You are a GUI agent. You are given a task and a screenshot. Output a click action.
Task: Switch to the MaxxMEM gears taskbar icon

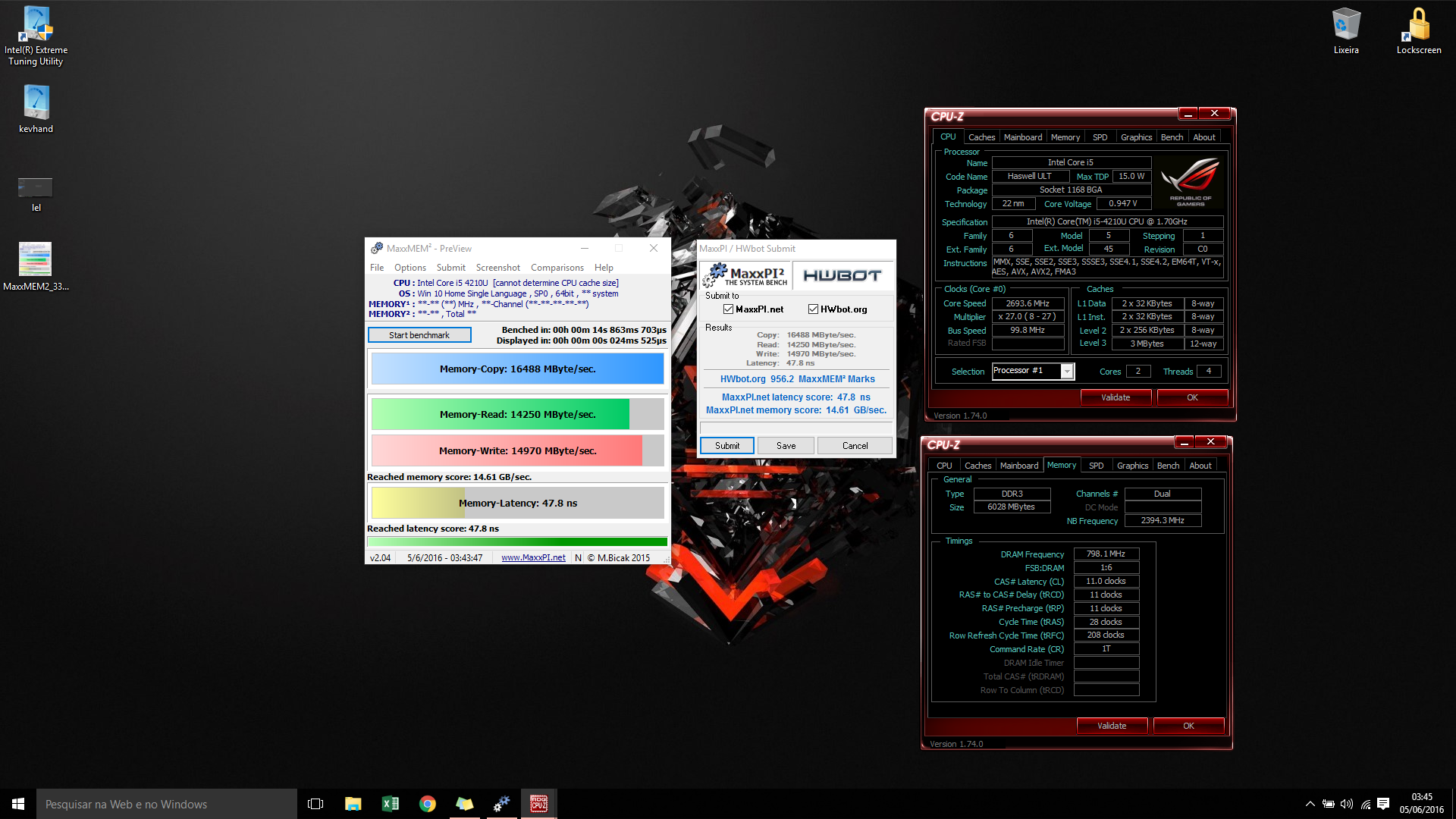[x=501, y=804]
